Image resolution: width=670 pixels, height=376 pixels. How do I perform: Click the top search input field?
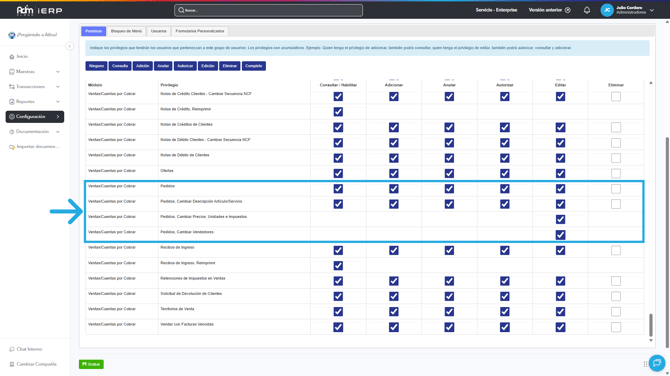click(x=268, y=10)
